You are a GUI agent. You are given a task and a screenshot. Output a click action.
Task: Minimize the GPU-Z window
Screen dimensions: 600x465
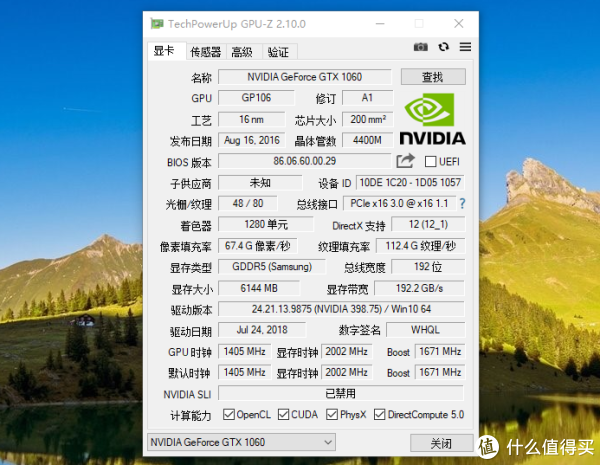(380, 24)
